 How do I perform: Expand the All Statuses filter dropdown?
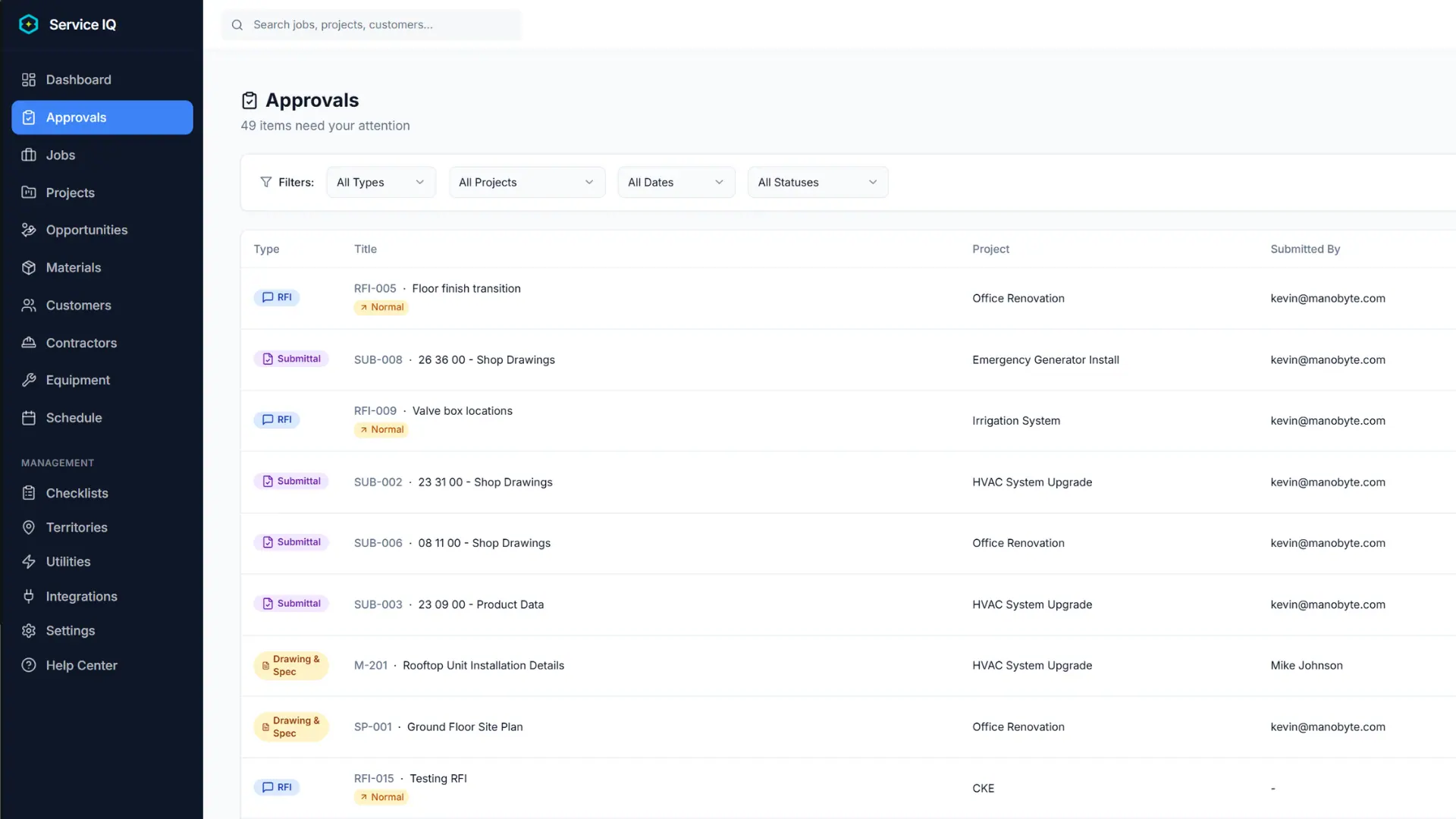[817, 182]
